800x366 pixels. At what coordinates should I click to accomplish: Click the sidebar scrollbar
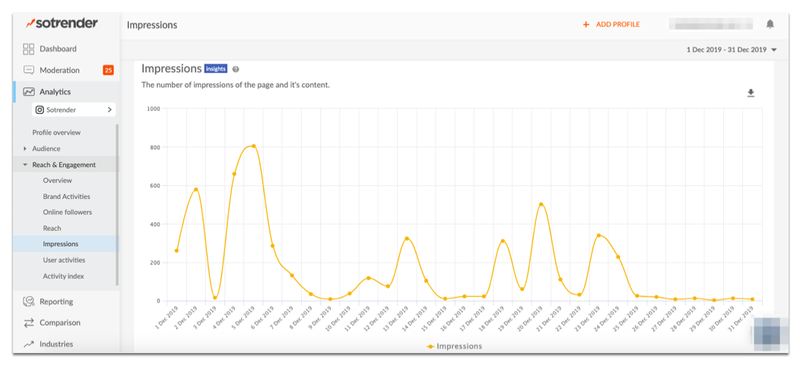point(117,204)
